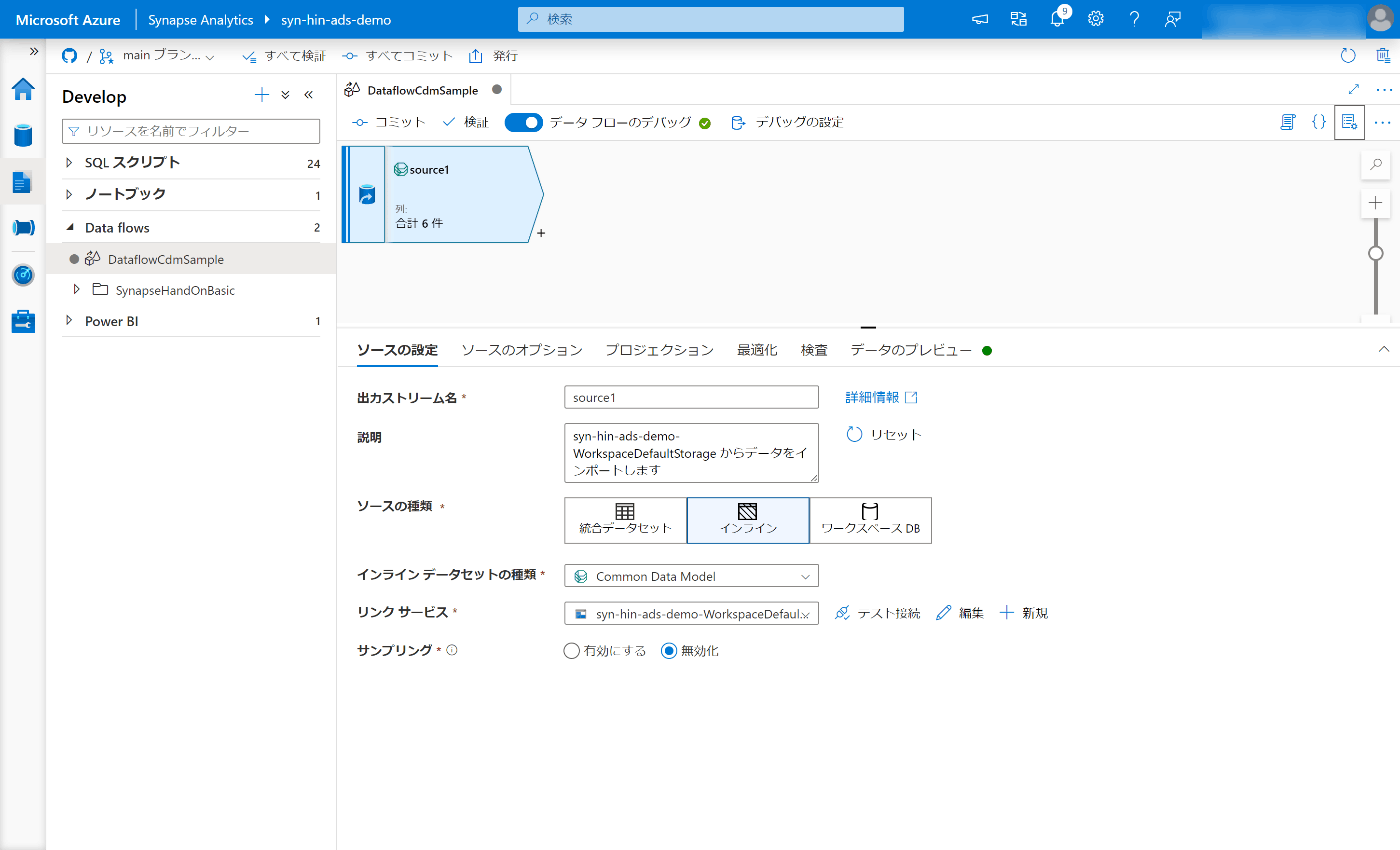
Task: Search the data flow canvas
Action: tap(1376, 164)
